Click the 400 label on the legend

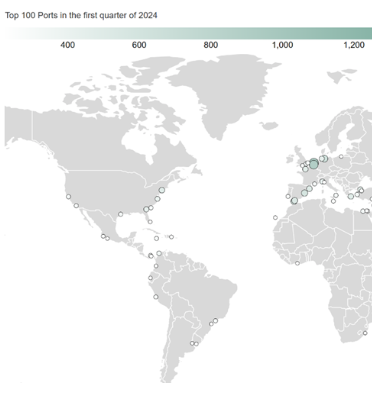(x=67, y=45)
